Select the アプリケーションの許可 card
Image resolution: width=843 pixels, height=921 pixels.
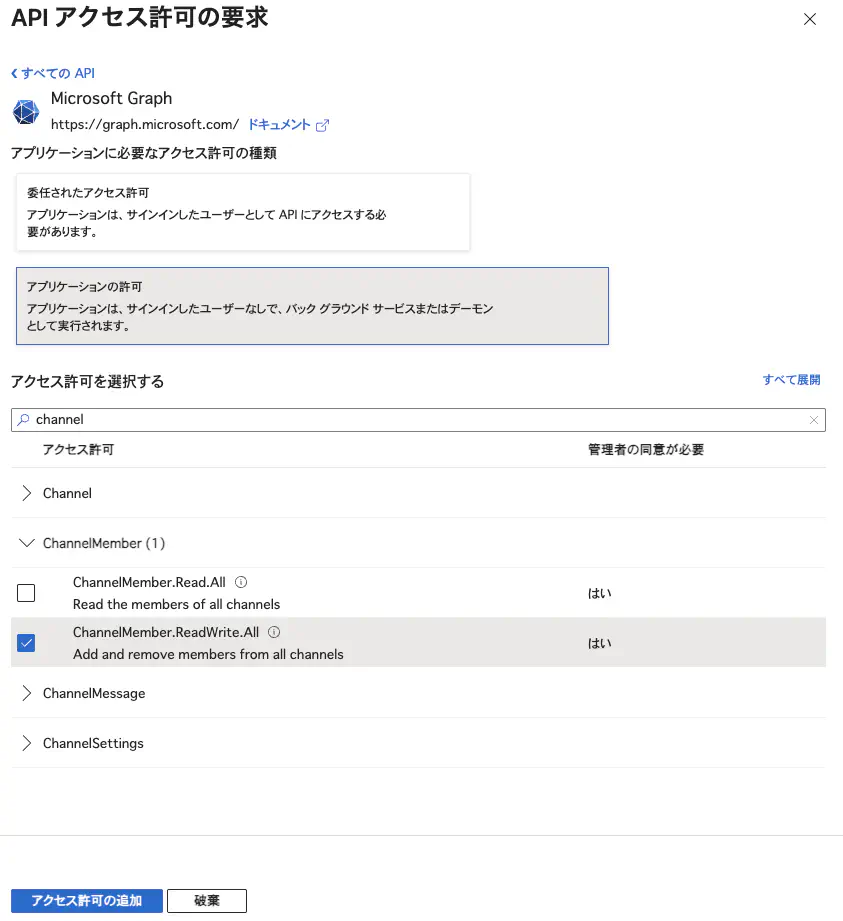pyautogui.click(x=312, y=306)
